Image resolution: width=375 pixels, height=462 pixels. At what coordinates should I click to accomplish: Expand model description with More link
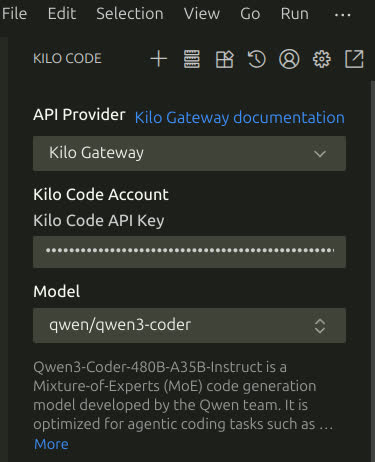(51, 444)
